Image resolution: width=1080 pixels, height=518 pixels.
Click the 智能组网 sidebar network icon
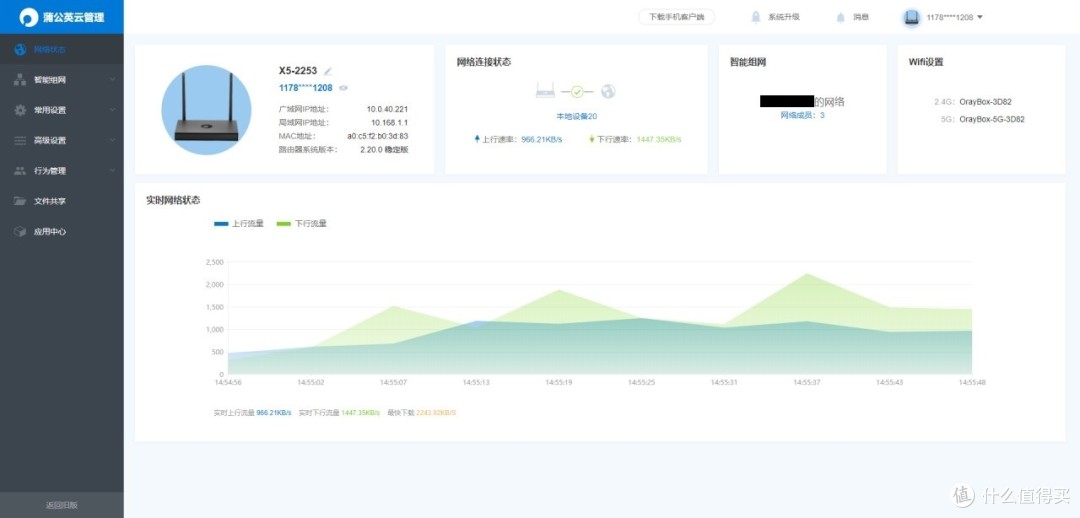[20, 80]
